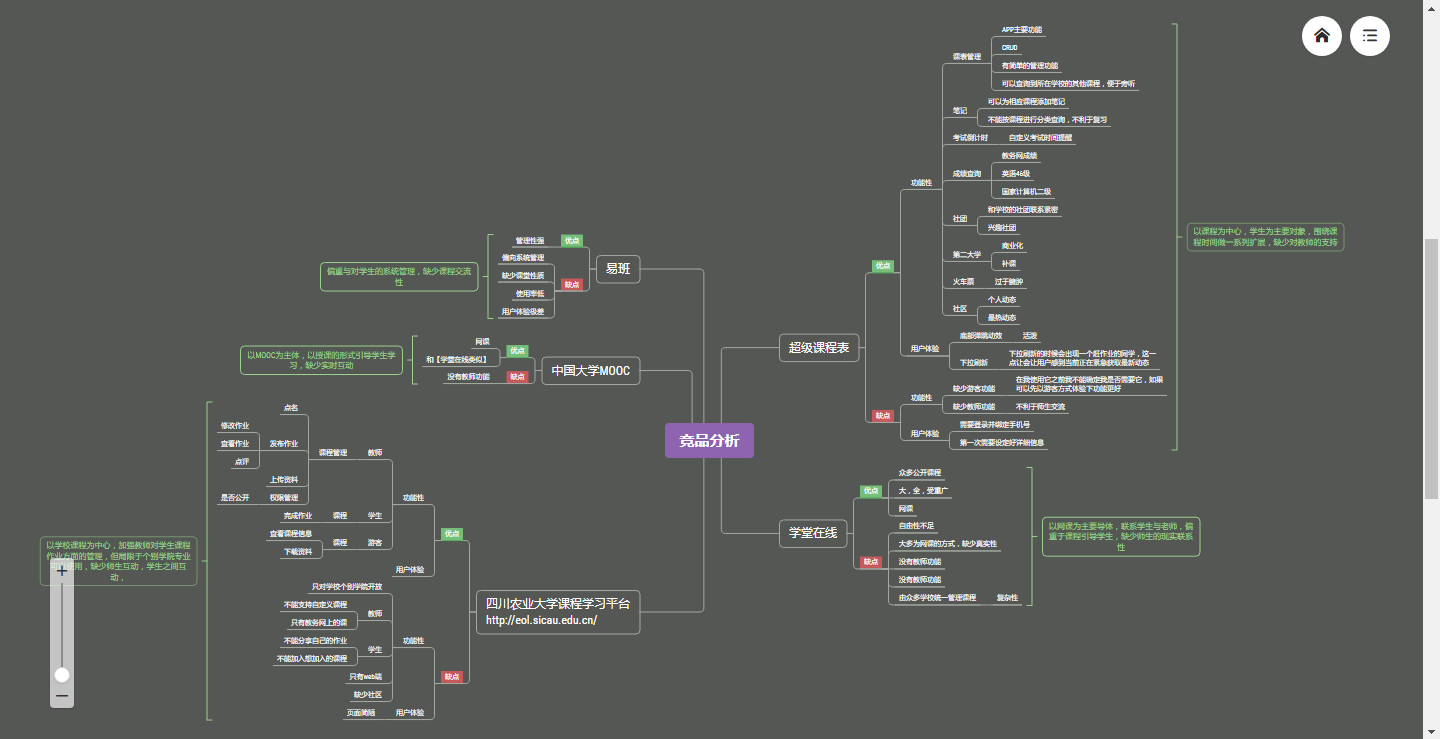Zoom in with the plus icon
The width and height of the screenshot is (1440, 739).
pos(62,571)
